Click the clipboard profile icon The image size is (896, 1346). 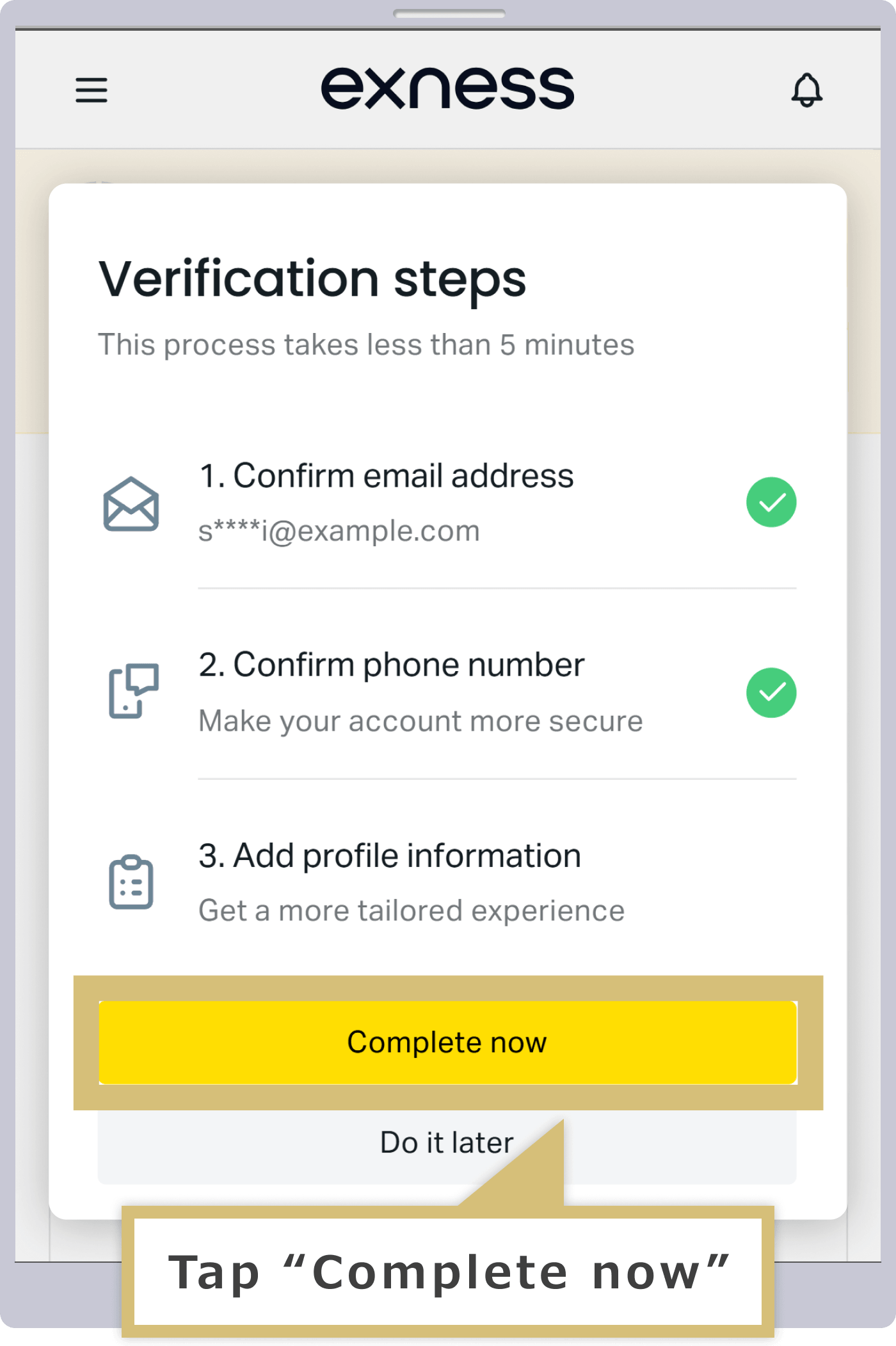pyautogui.click(x=131, y=882)
